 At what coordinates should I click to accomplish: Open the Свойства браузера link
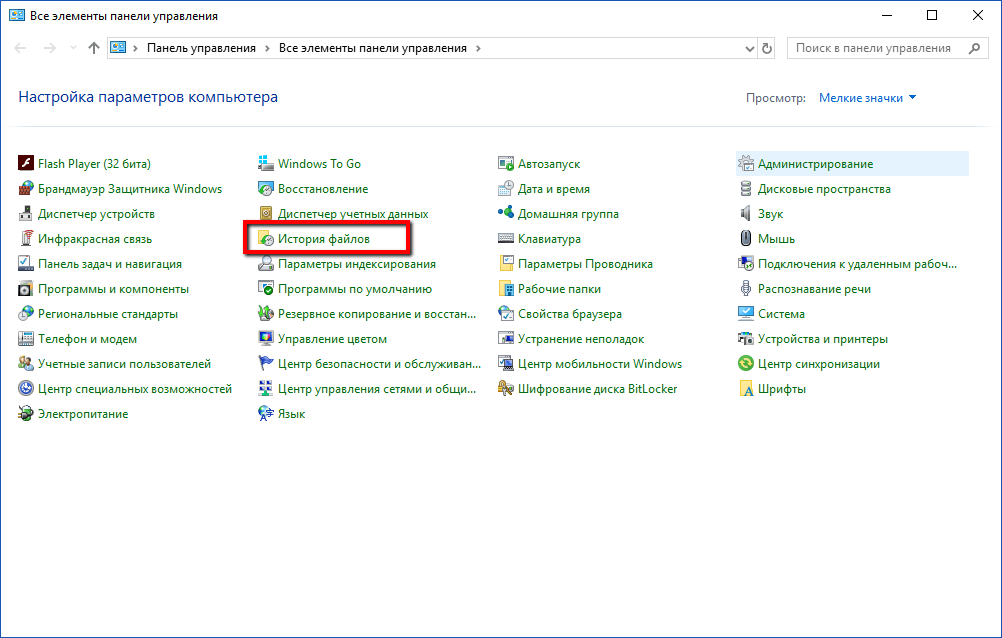click(570, 314)
